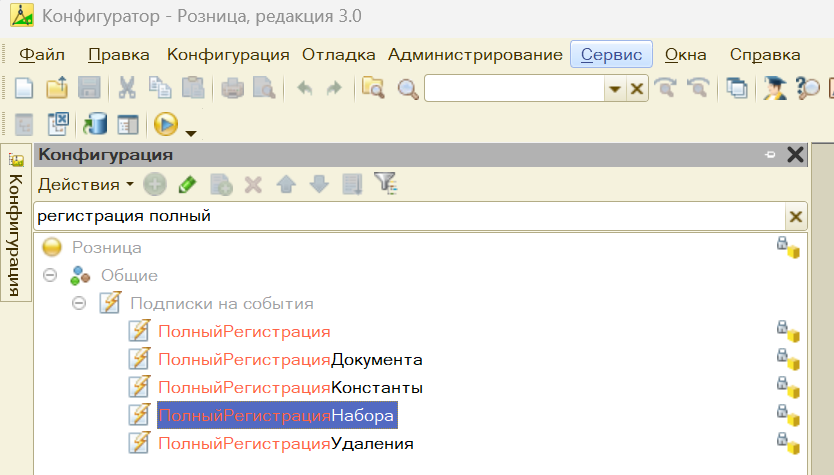Screen dimensions: 834x475
Task: Open the Файл menu
Action: [x=41, y=54]
